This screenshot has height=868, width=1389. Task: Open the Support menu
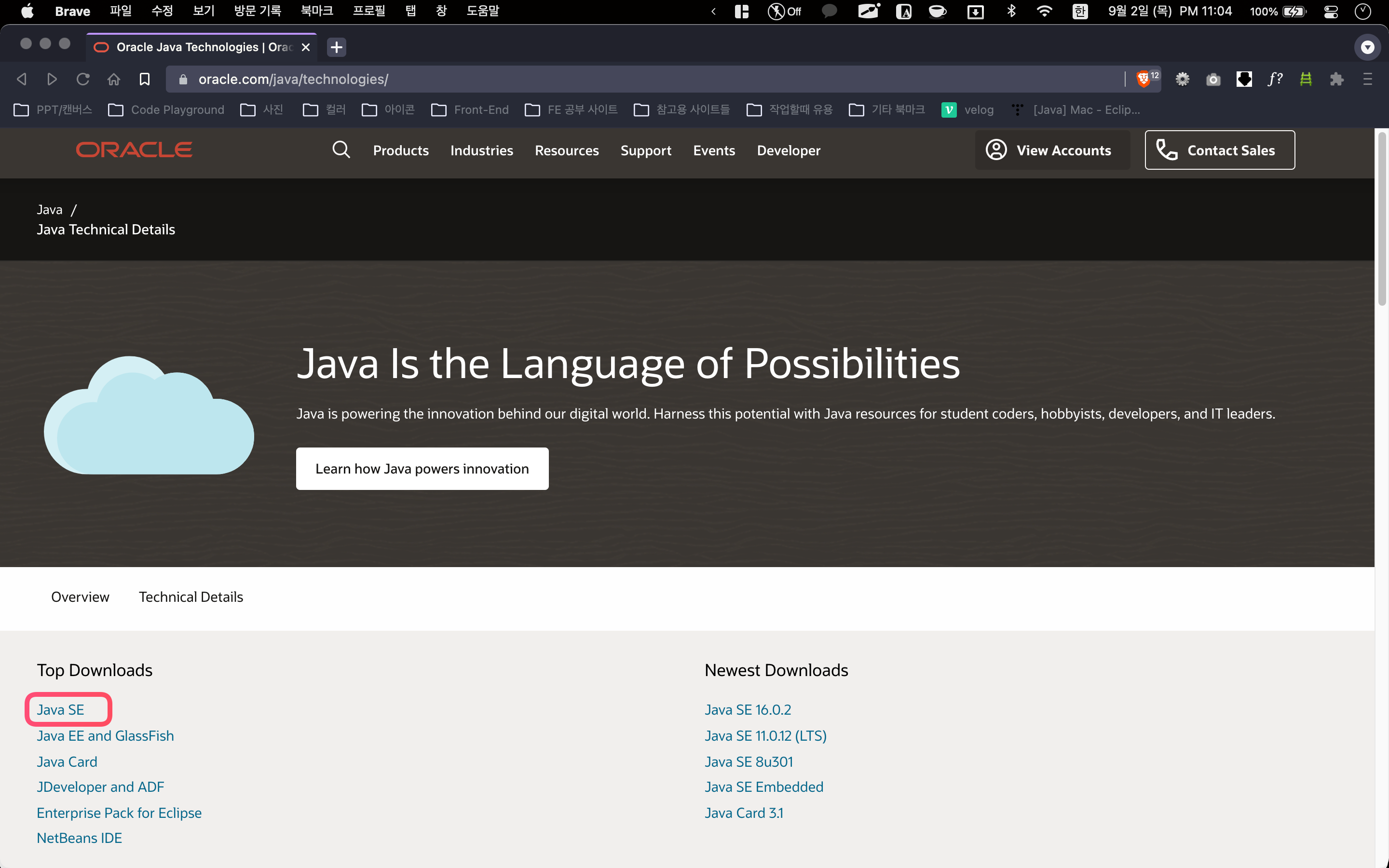coord(646,150)
